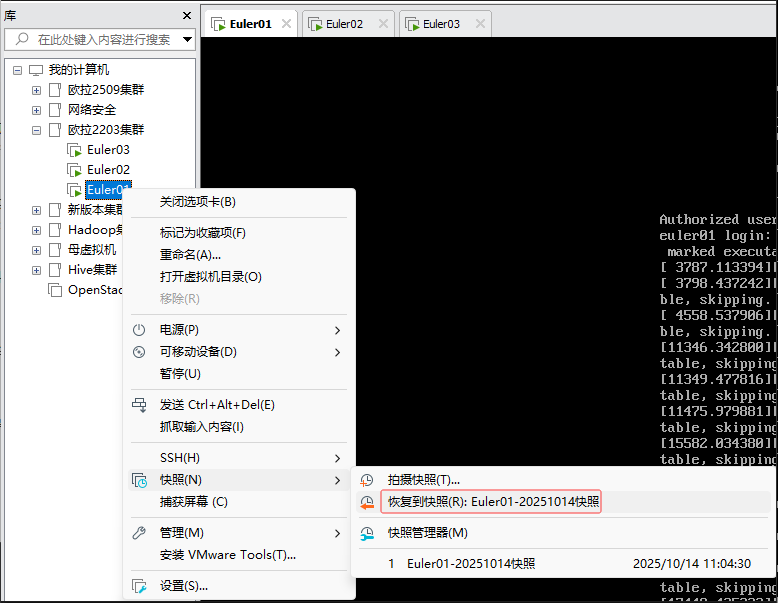Click the snapshot icon next to 快照(N)
The height and width of the screenshot is (603, 778).
coord(139,480)
